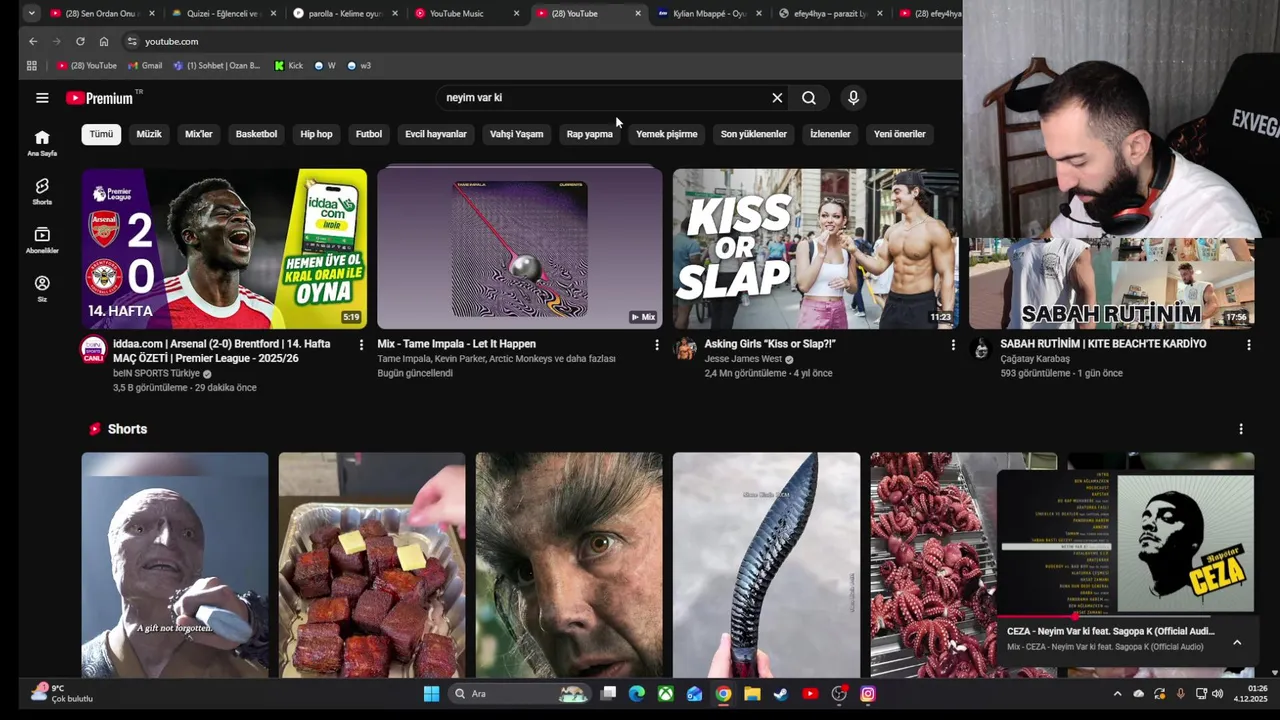Open Windows Start menu
1280x720 pixels.
tap(431, 694)
